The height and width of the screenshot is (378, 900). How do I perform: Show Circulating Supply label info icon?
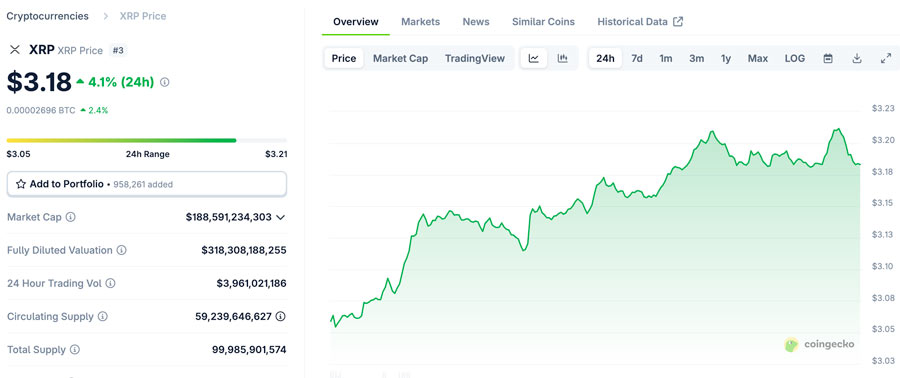pyautogui.click(x=103, y=316)
